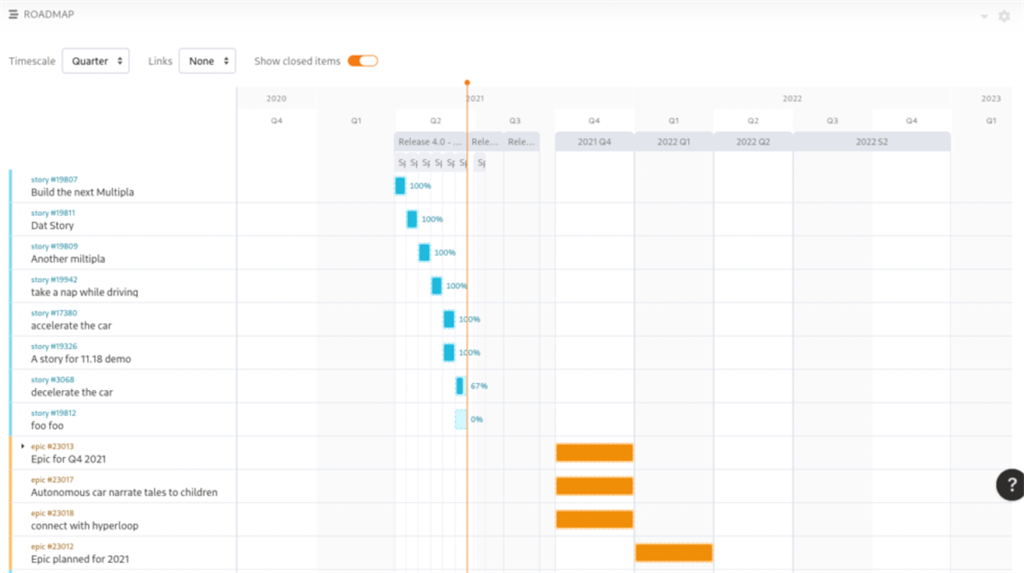Click the 67% progress bar of decelerate the car
Viewport: 1024px width, 573px height.
pyautogui.click(x=460, y=386)
